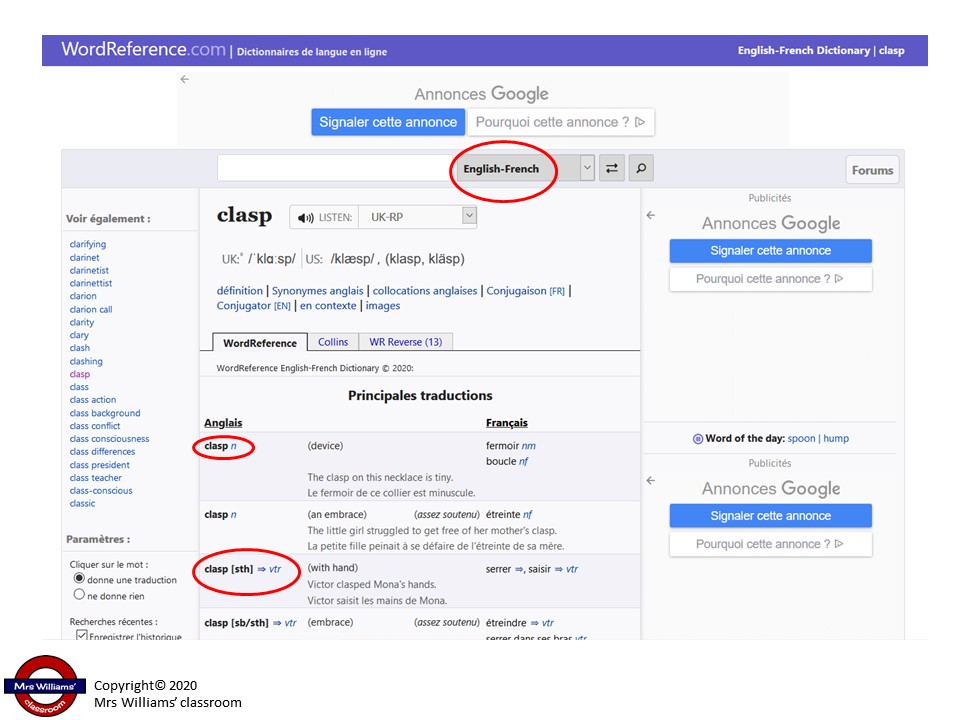Switch to the Collins tab

pyautogui.click(x=332, y=342)
